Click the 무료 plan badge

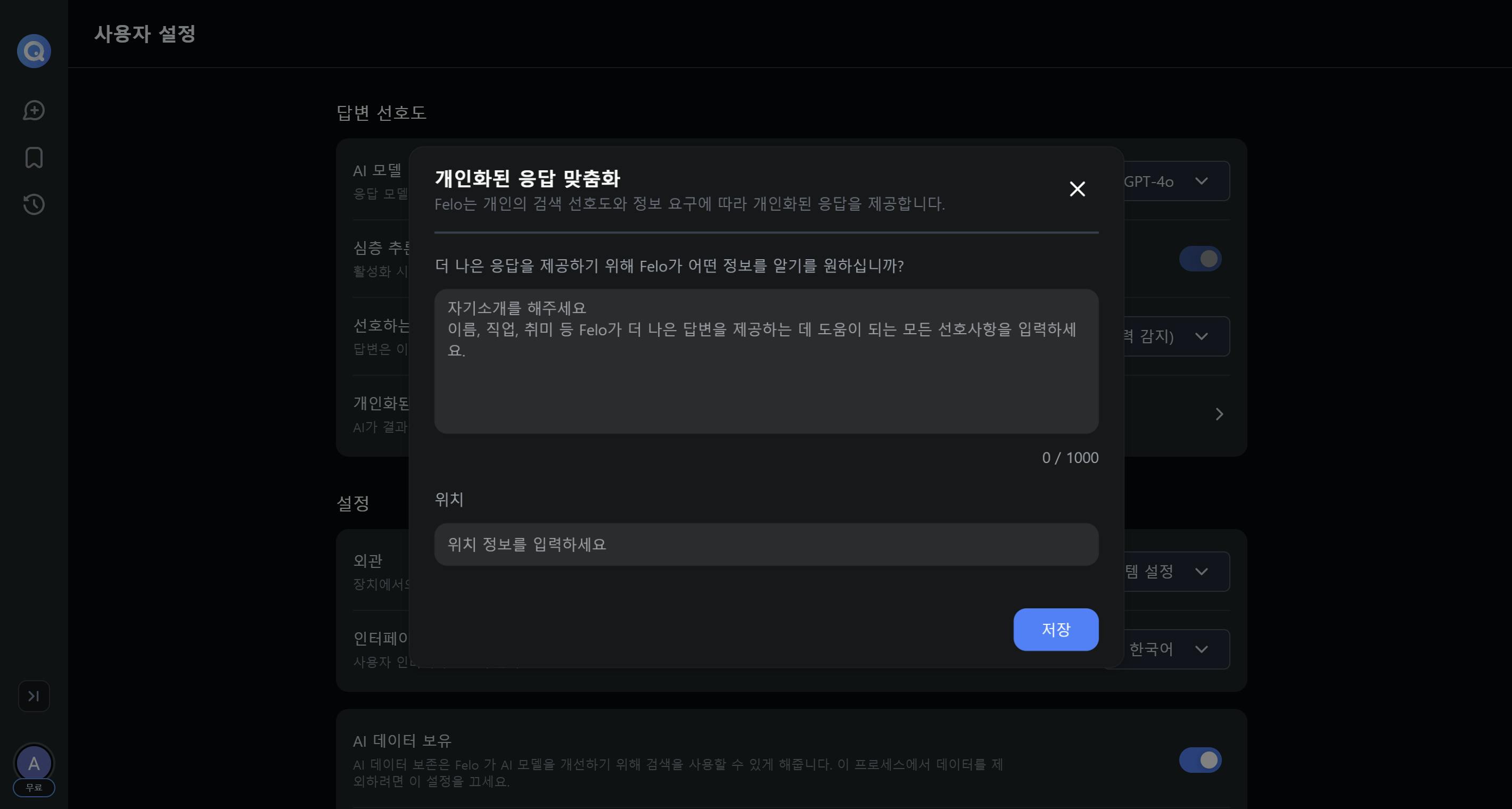point(34,788)
